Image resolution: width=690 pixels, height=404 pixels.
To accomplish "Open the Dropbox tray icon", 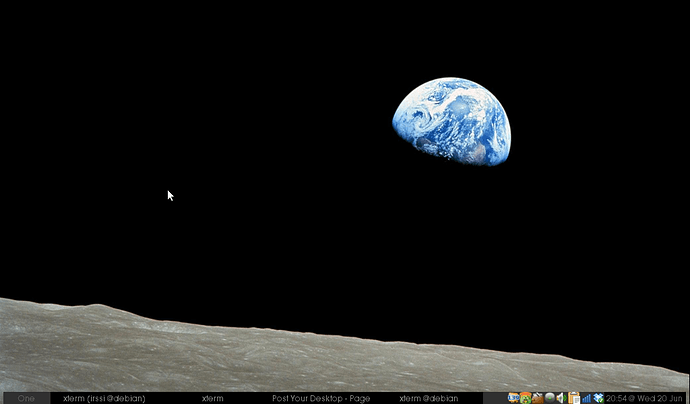I will click(x=598, y=398).
